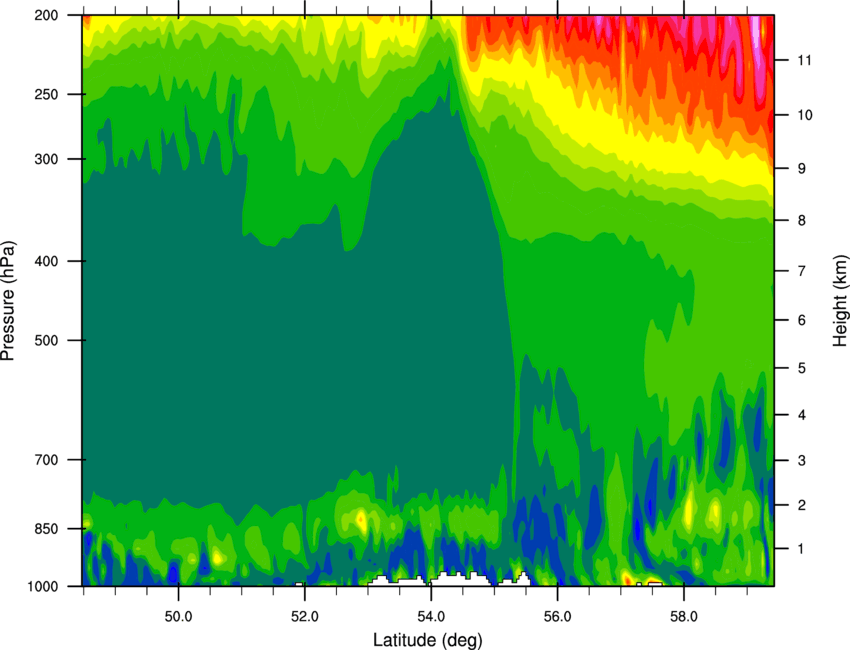This screenshot has height=650, width=850.
Task: Click the 10 km height label
Action: tap(804, 115)
